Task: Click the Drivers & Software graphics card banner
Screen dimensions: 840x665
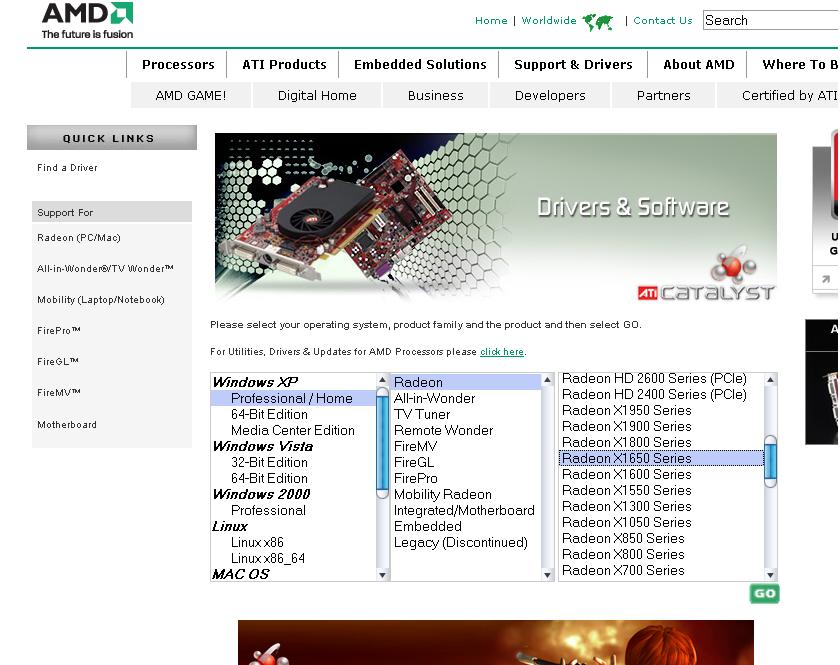Action: tap(495, 217)
